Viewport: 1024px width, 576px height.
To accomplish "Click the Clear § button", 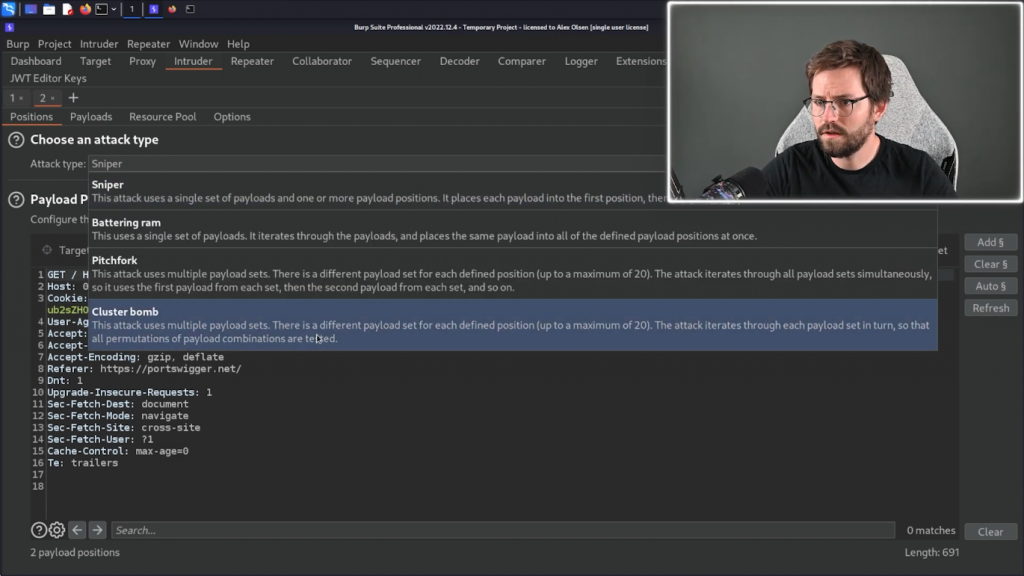I will [991, 264].
